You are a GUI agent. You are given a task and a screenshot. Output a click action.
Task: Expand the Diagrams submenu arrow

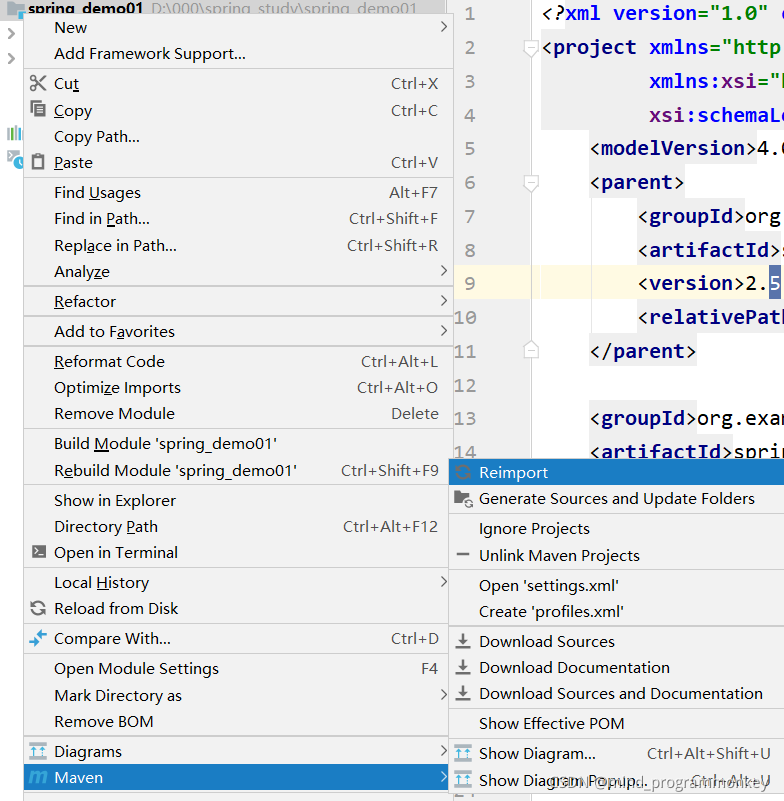tap(443, 750)
